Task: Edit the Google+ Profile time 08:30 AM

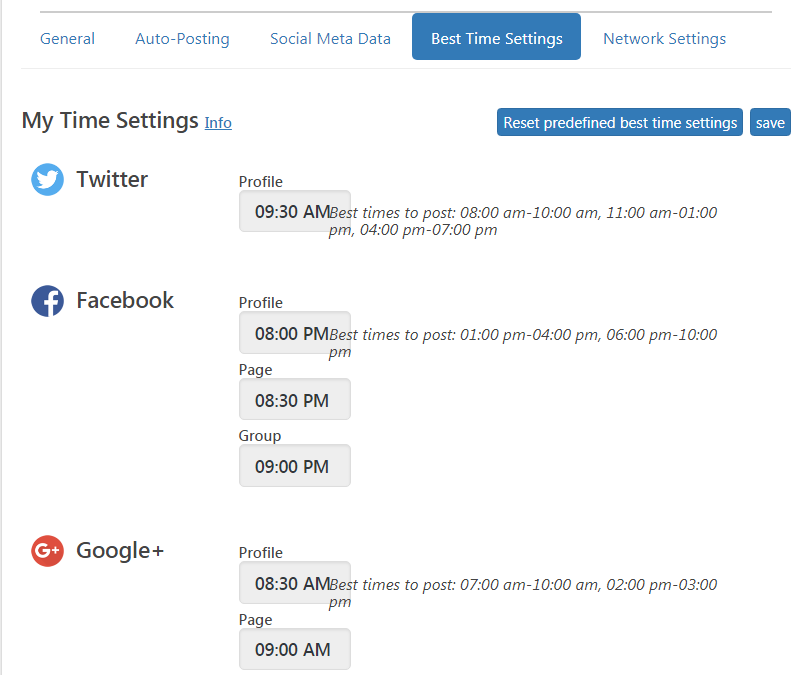Action: point(294,583)
